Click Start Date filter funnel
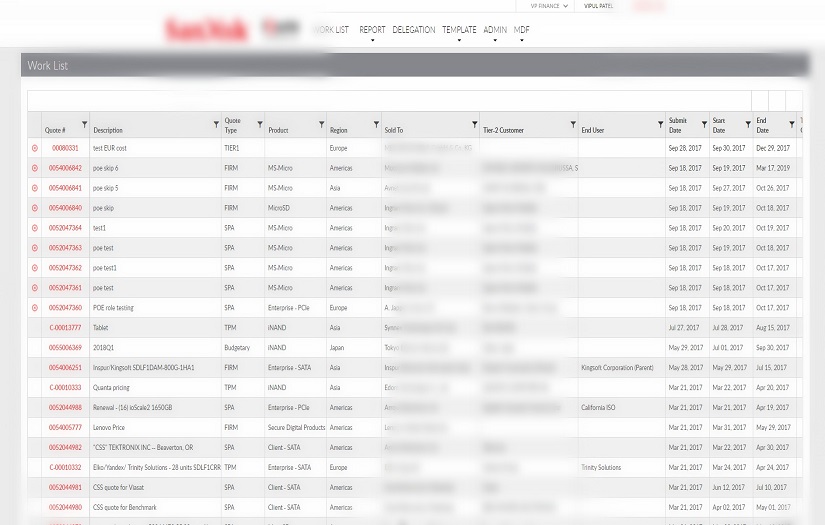Image resolution: width=825 pixels, height=525 pixels. click(748, 125)
